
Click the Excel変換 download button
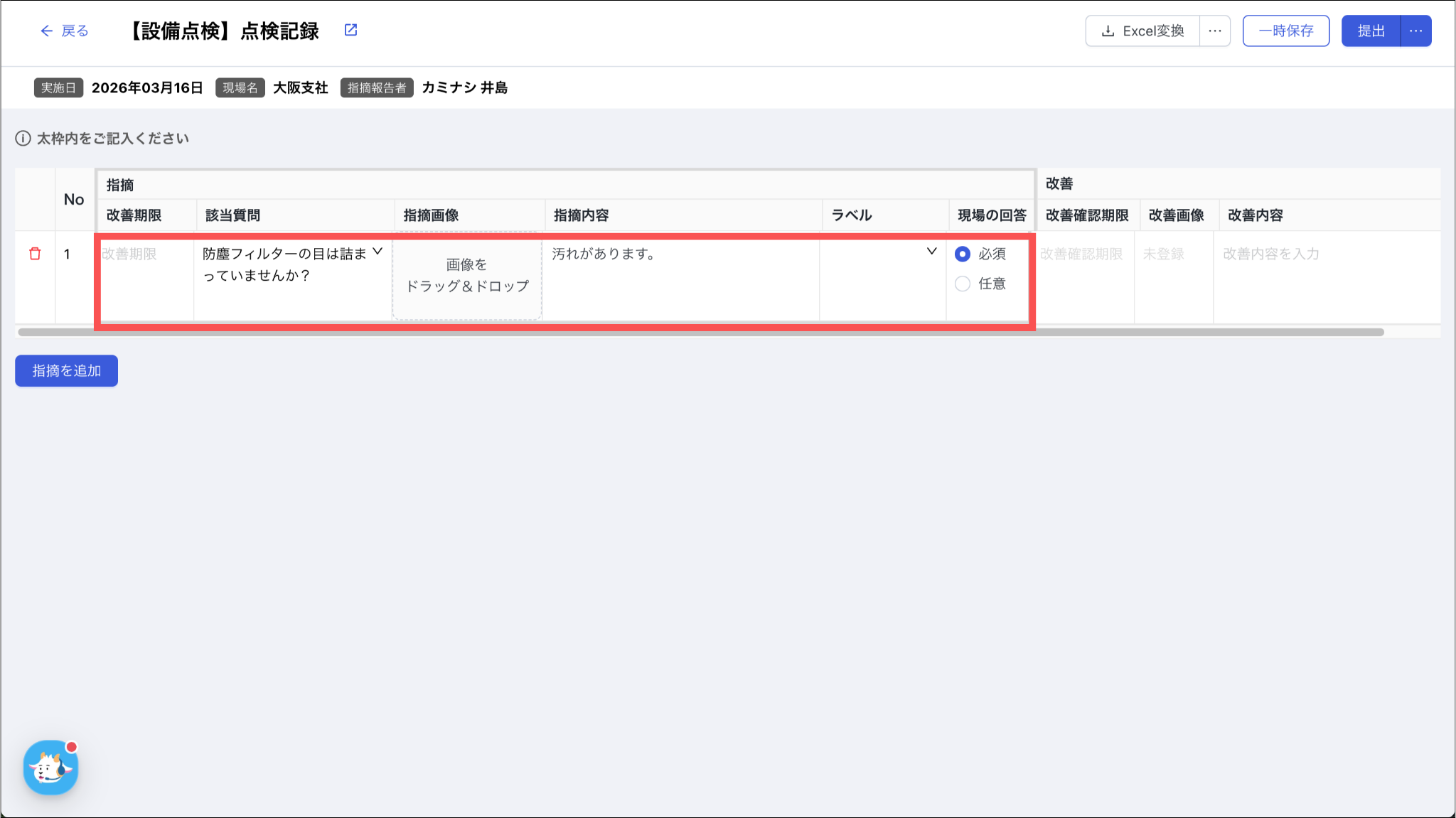(1142, 31)
